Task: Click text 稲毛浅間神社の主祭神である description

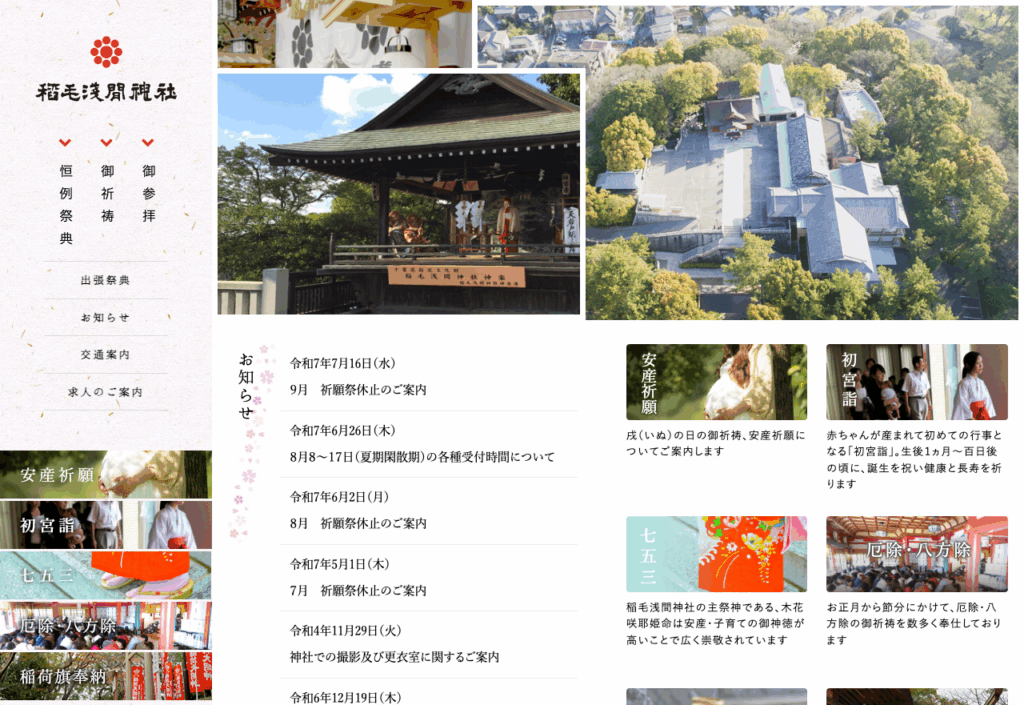Action: (x=716, y=623)
